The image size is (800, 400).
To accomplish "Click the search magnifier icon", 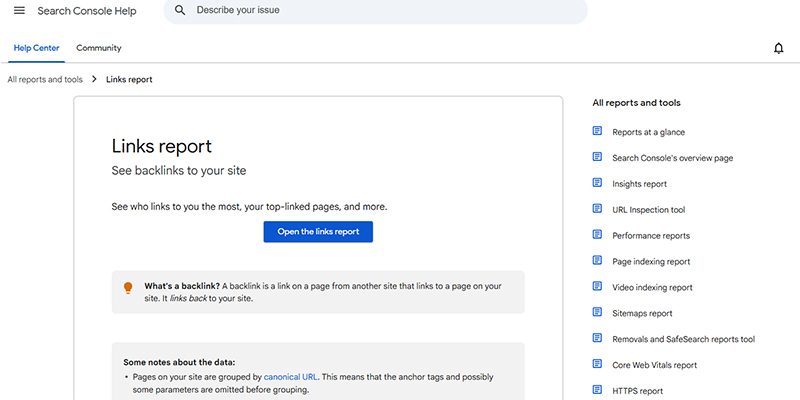I will click(x=180, y=10).
